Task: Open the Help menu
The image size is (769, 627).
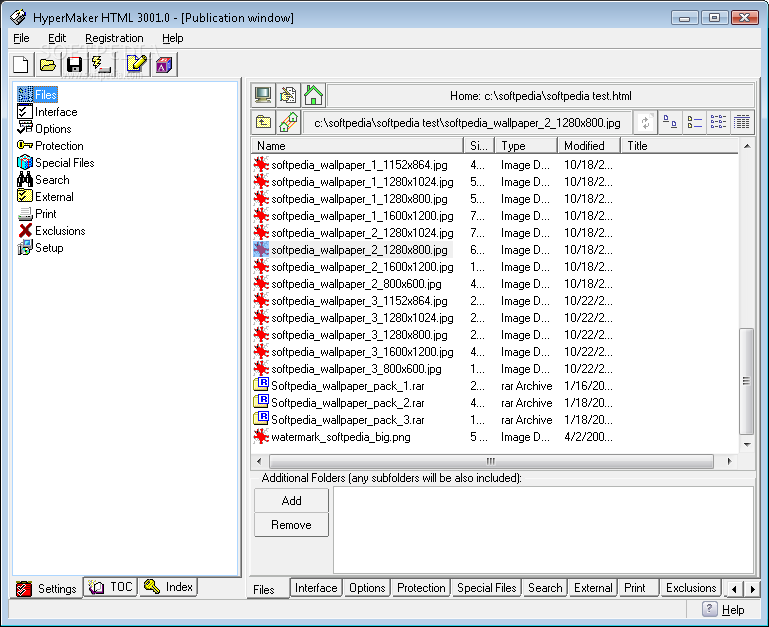Action: [x=173, y=38]
